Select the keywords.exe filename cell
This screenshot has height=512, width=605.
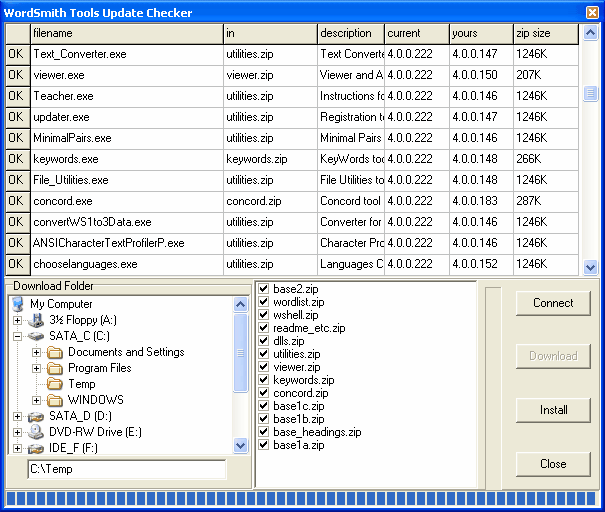coord(127,159)
